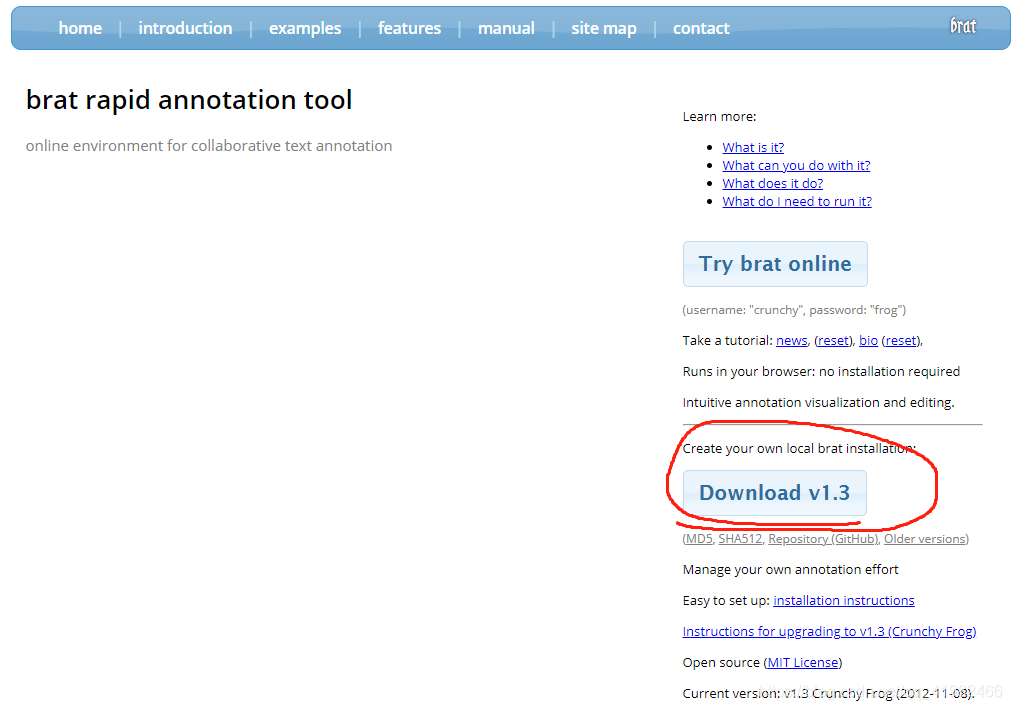Open the SHA512 checksum link

[740, 539]
